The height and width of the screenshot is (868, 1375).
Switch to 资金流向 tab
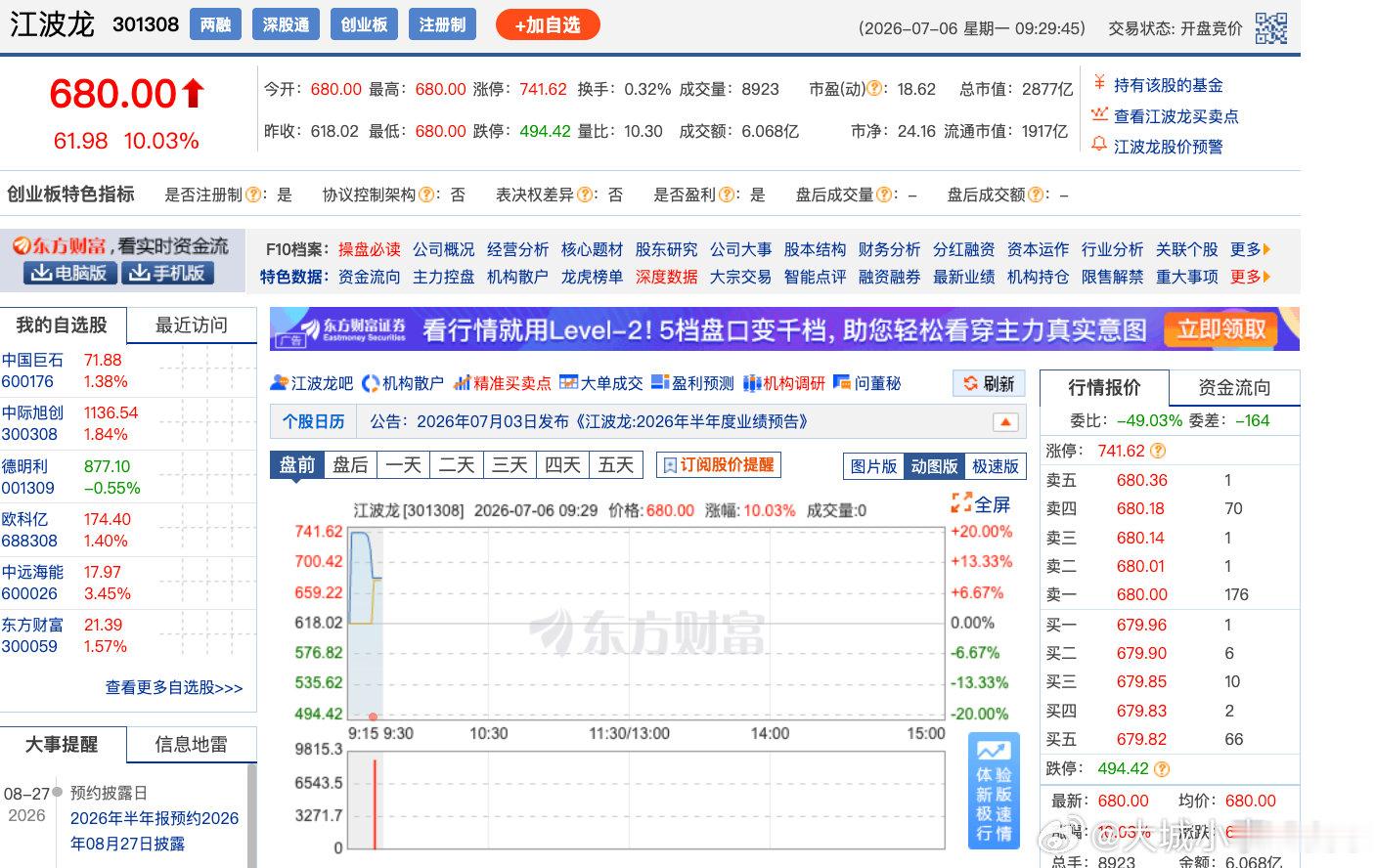click(x=1234, y=387)
